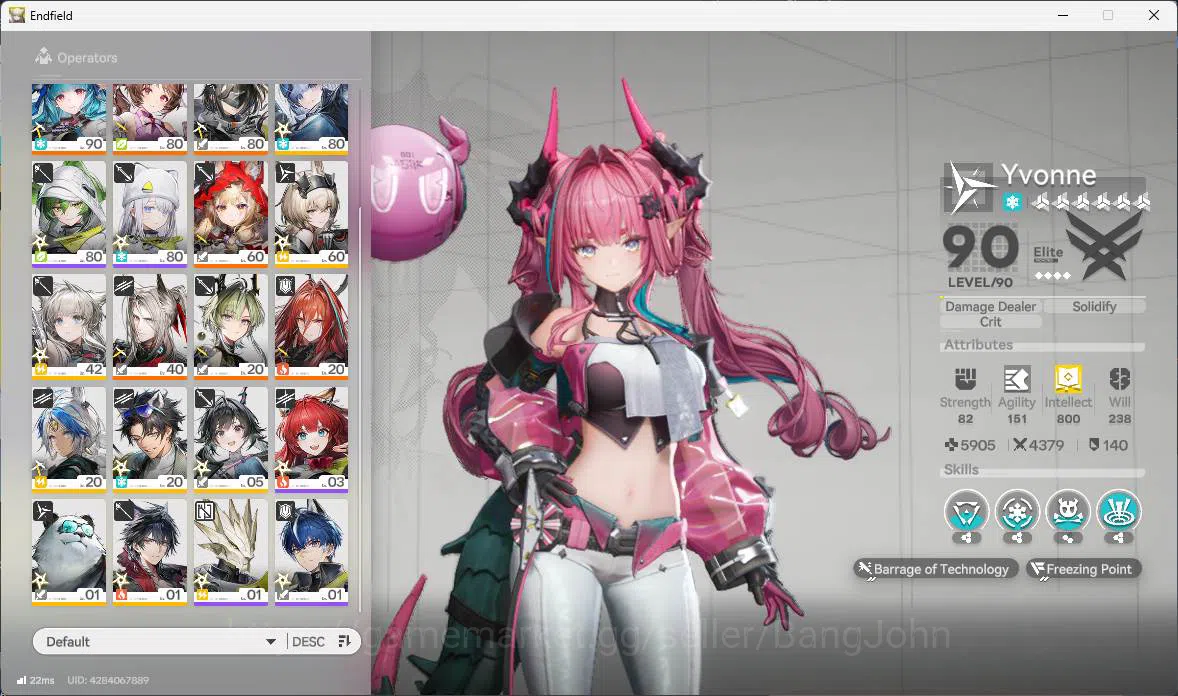Click the Agility attribute icon
Image resolution: width=1178 pixels, height=696 pixels.
pos(1016,379)
